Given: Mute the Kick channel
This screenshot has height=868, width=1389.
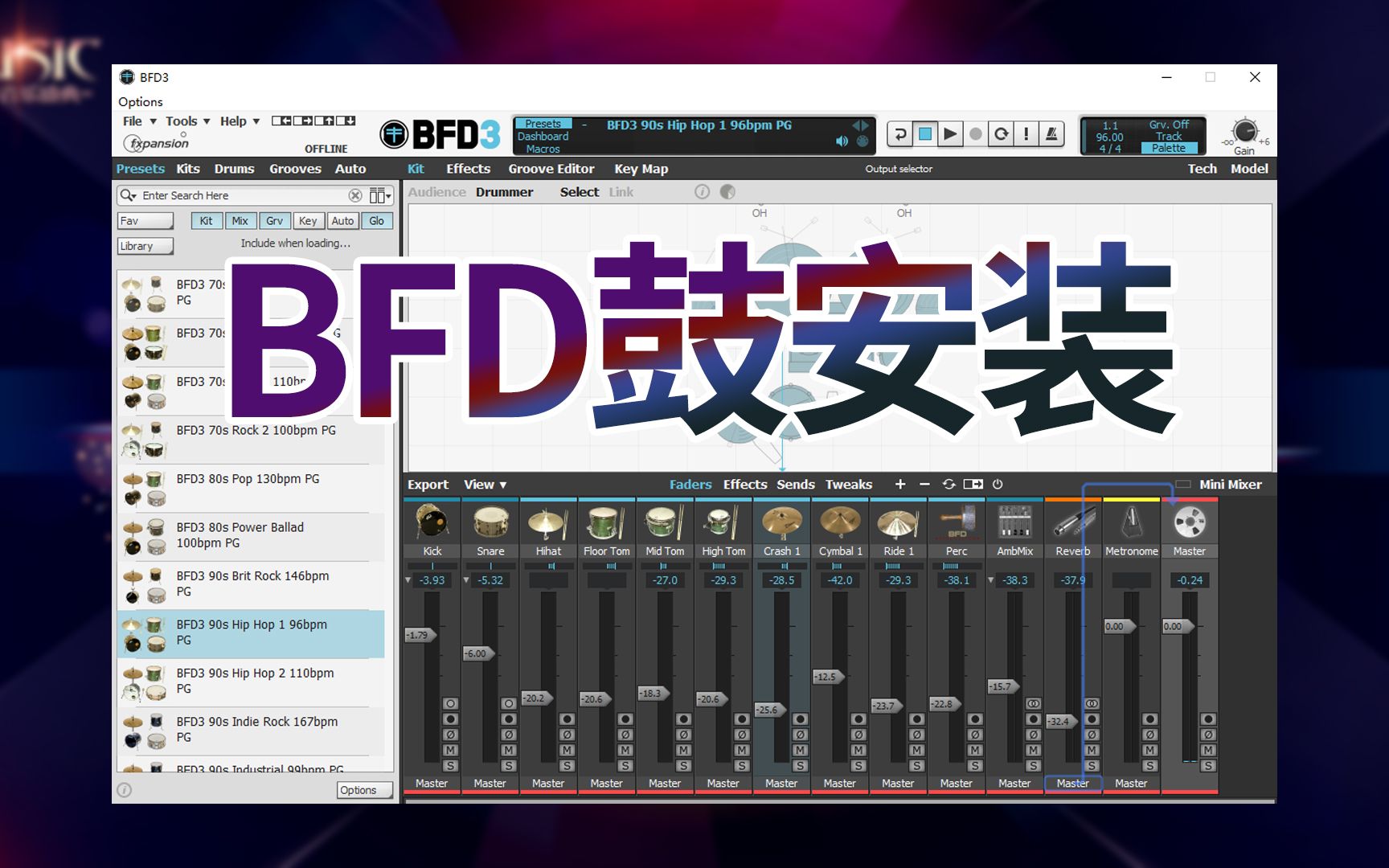Looking at the screenshot, I should pyautogui.click(x=450, y=750).
